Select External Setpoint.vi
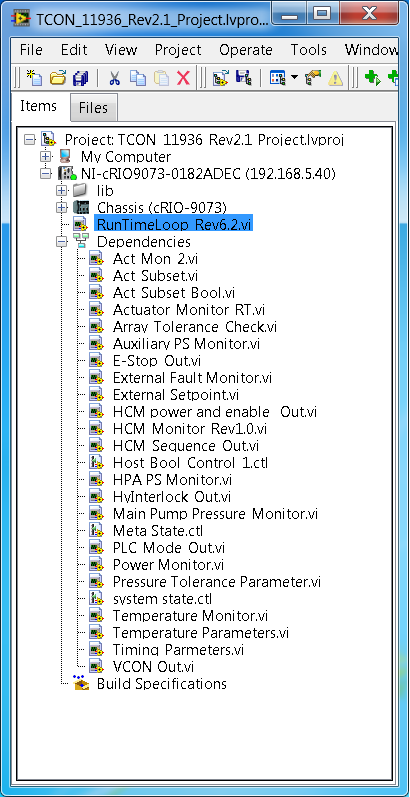 click(176, 395)
